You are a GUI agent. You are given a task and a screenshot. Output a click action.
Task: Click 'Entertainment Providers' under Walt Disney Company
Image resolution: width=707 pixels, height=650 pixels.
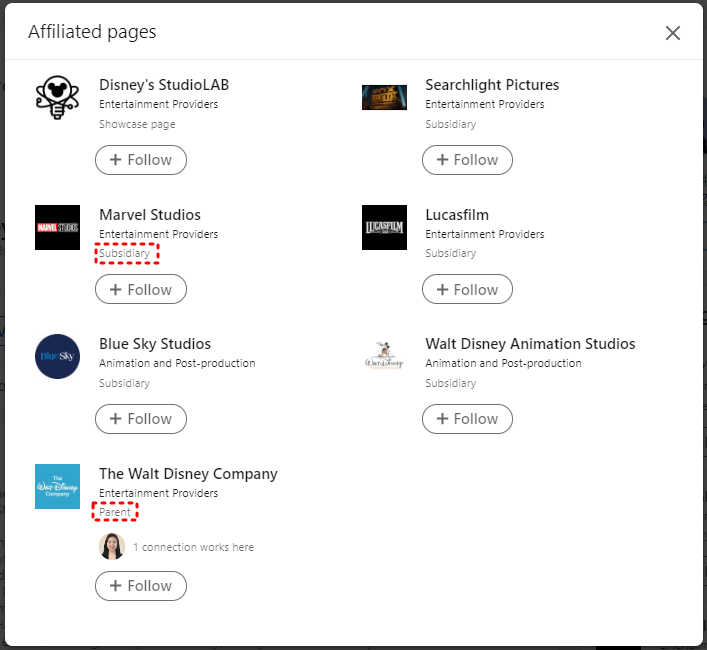pos(158,493)
